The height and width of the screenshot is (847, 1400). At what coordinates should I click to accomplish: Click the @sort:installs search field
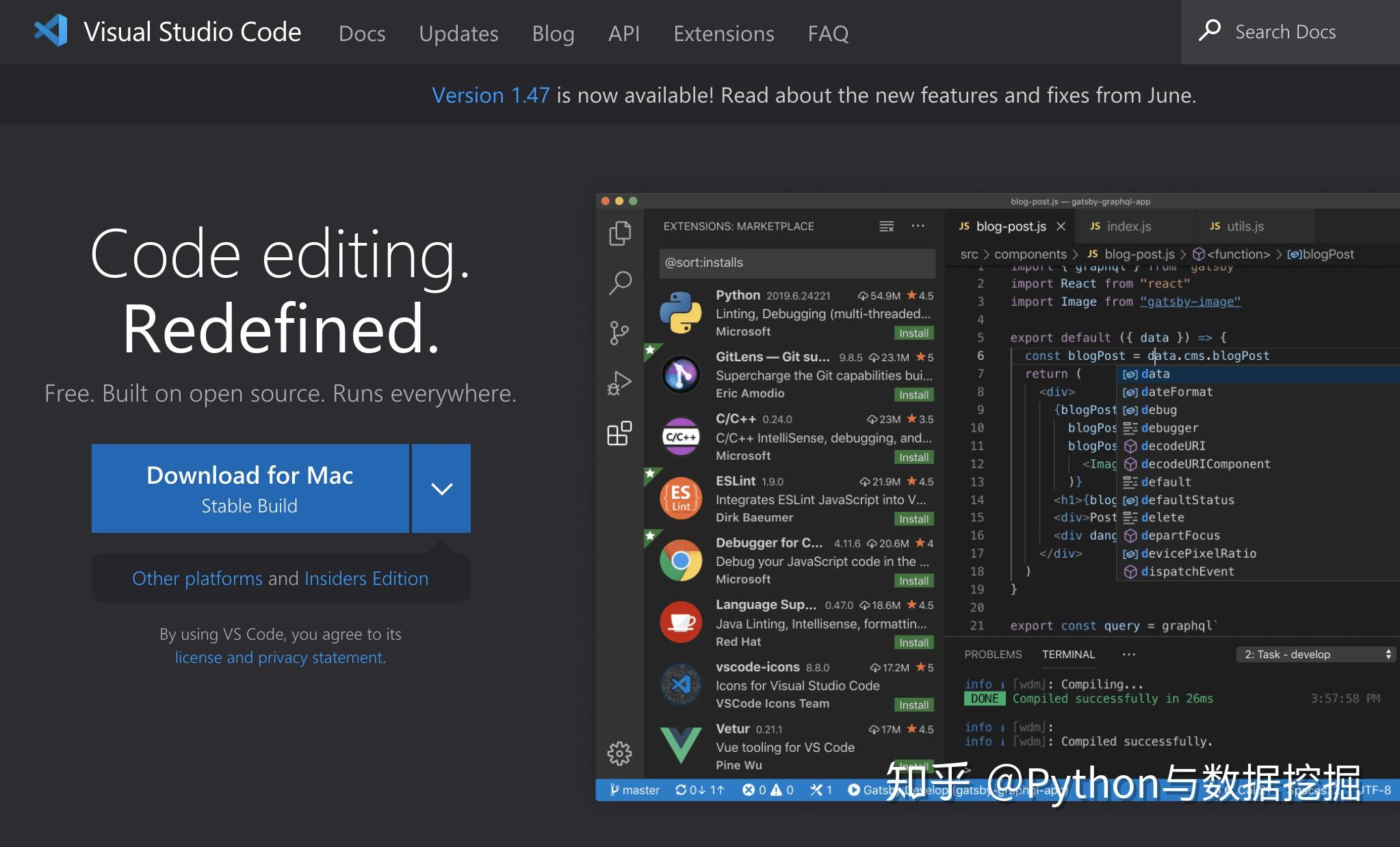[x=797, y=263]
